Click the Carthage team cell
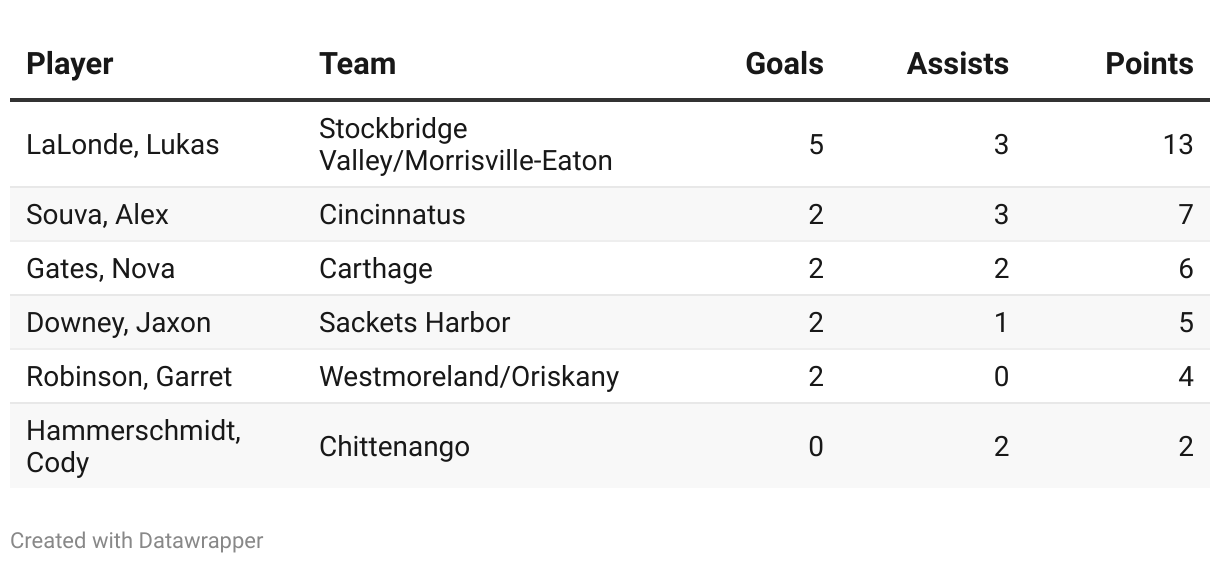 pos(375,269)
